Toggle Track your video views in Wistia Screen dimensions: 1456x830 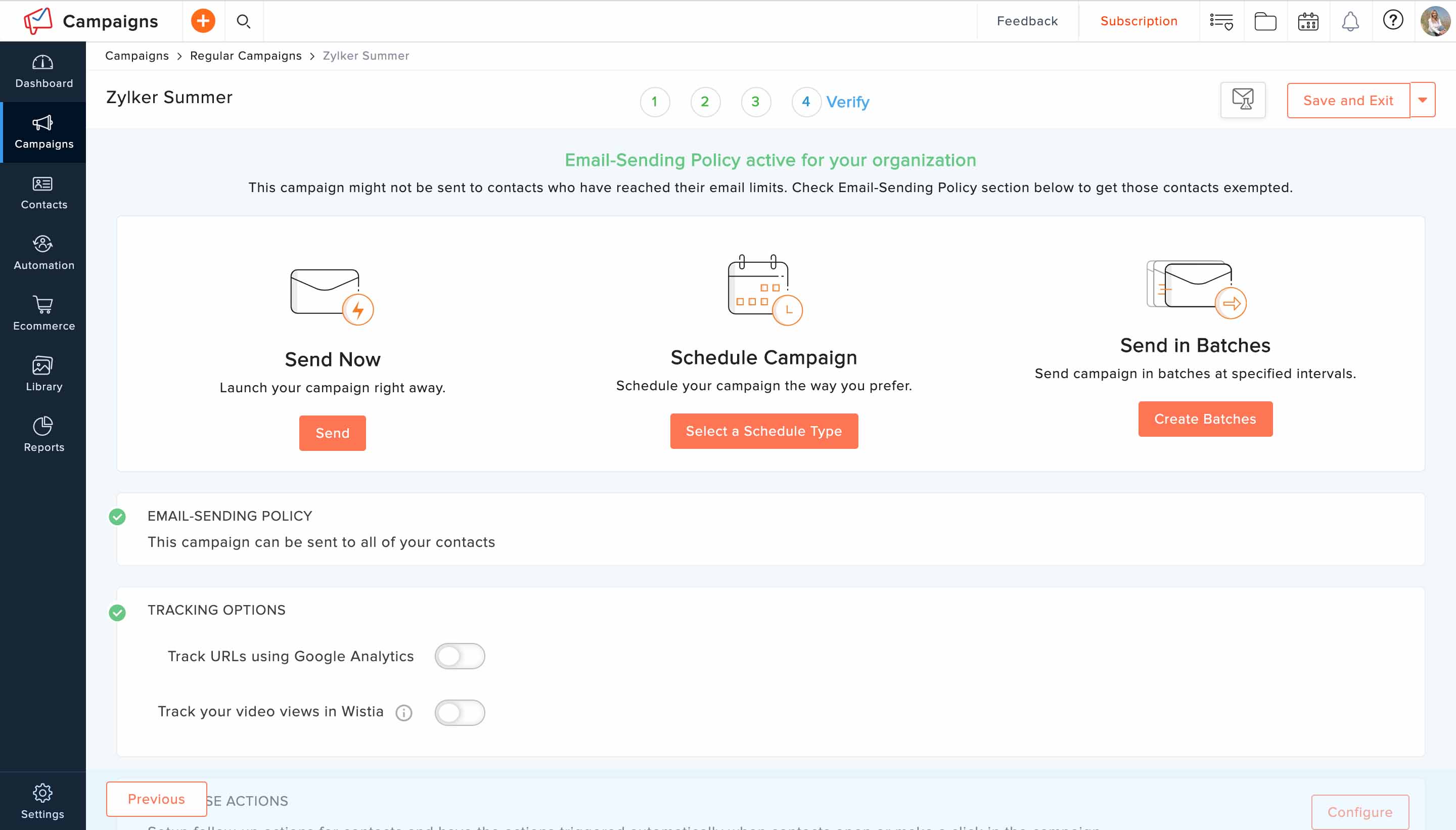click(x=459, y=711)
